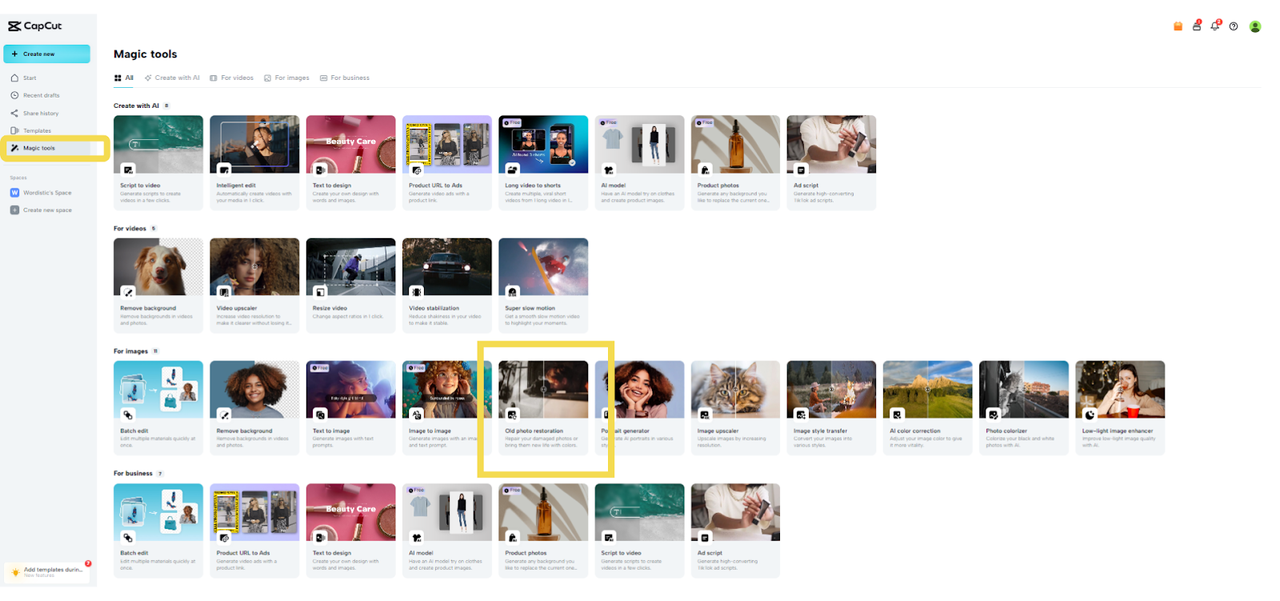Open Product URL to Ads under For business
This screenshot has height=601, width=1280.
click(x=254, y=531)
